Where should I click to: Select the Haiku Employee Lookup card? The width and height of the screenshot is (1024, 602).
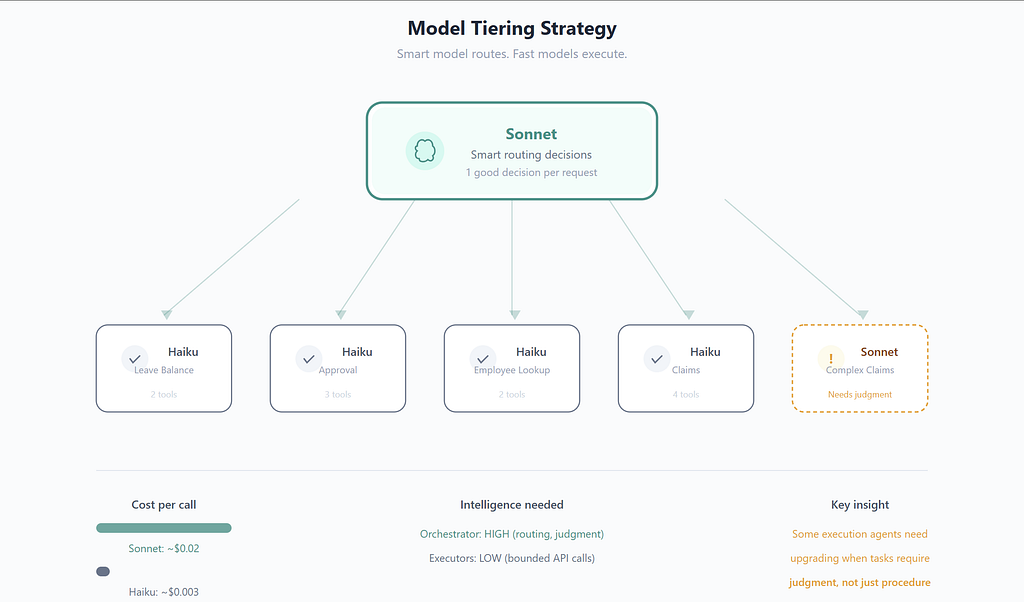pos(512,368)
